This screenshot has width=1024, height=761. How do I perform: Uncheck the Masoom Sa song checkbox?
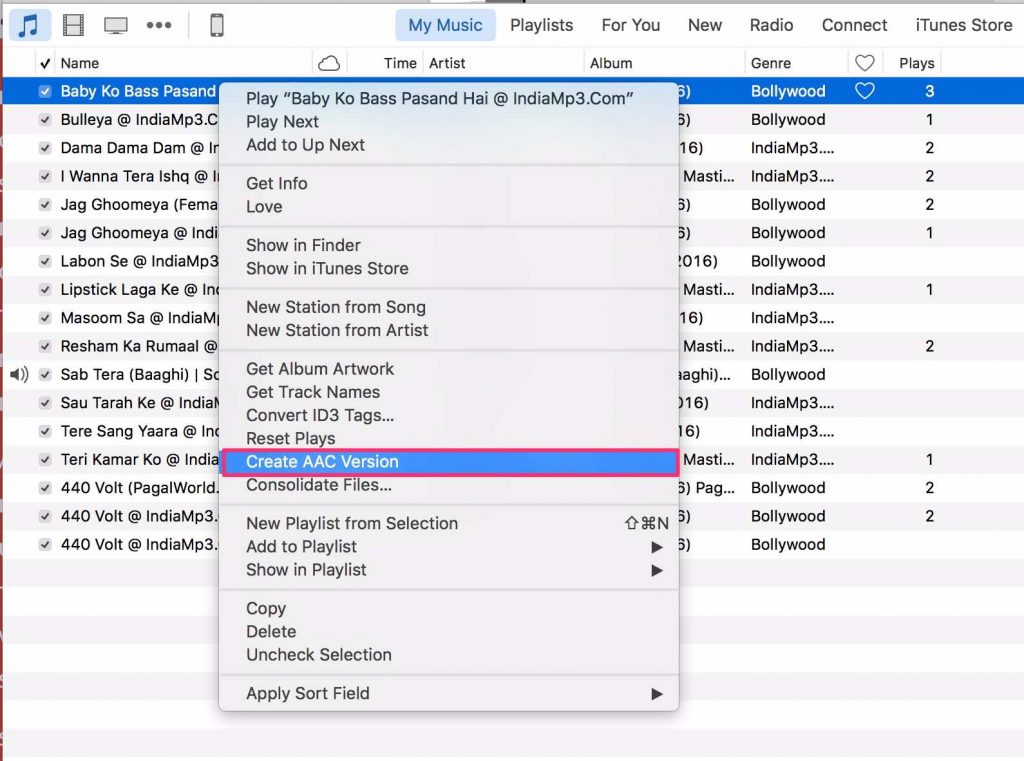pyautogui.click(x=45, y=318)
